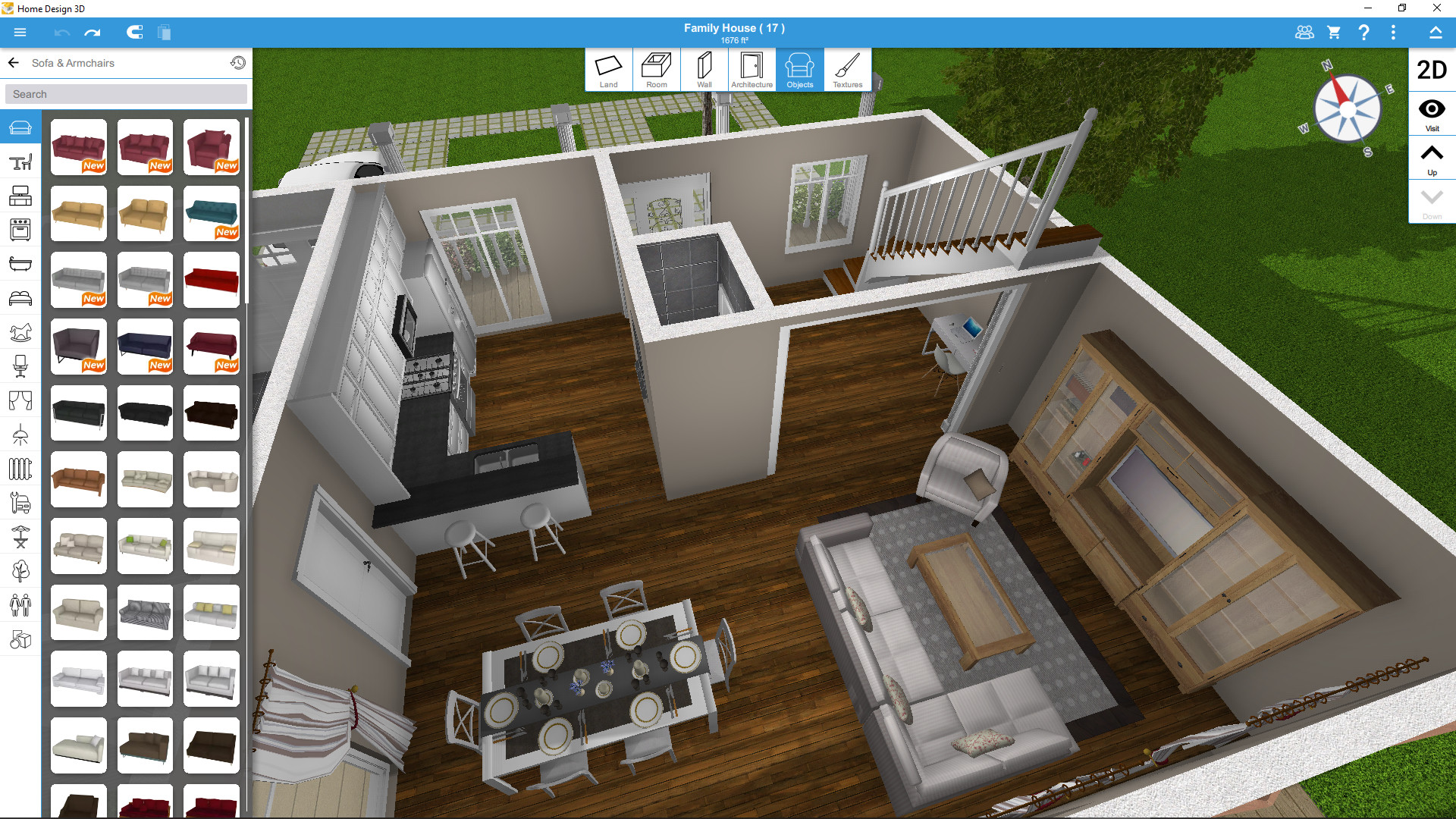Switch to 2D view mode
Viewport: 1456px width, 819px height.
pos(1430,70)
